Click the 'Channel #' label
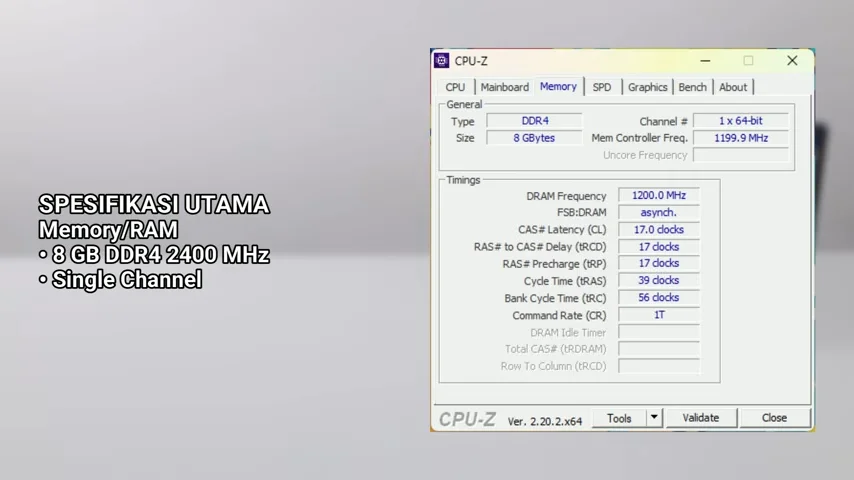 pos(663,121)
